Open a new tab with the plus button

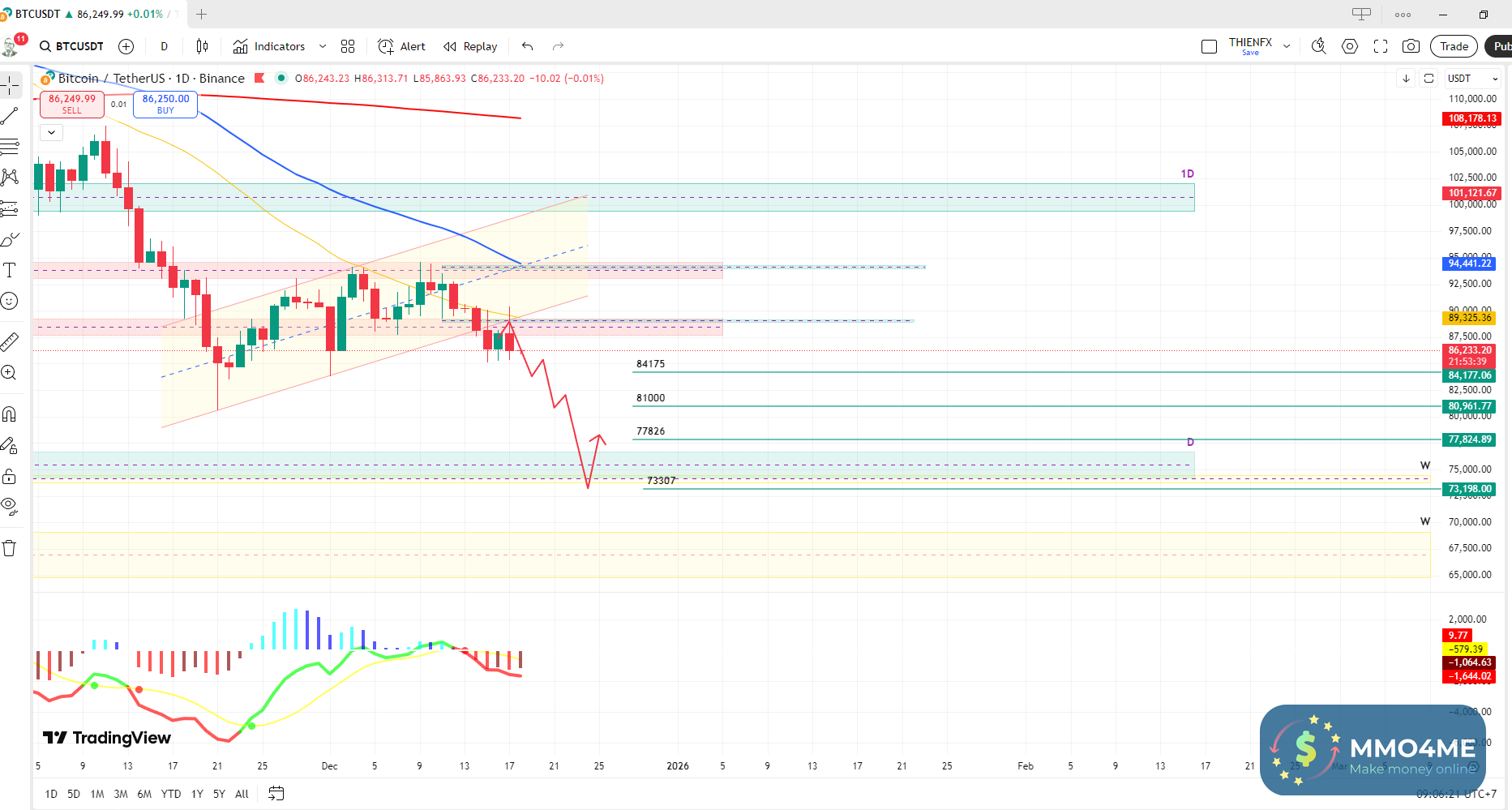(202, 14)
